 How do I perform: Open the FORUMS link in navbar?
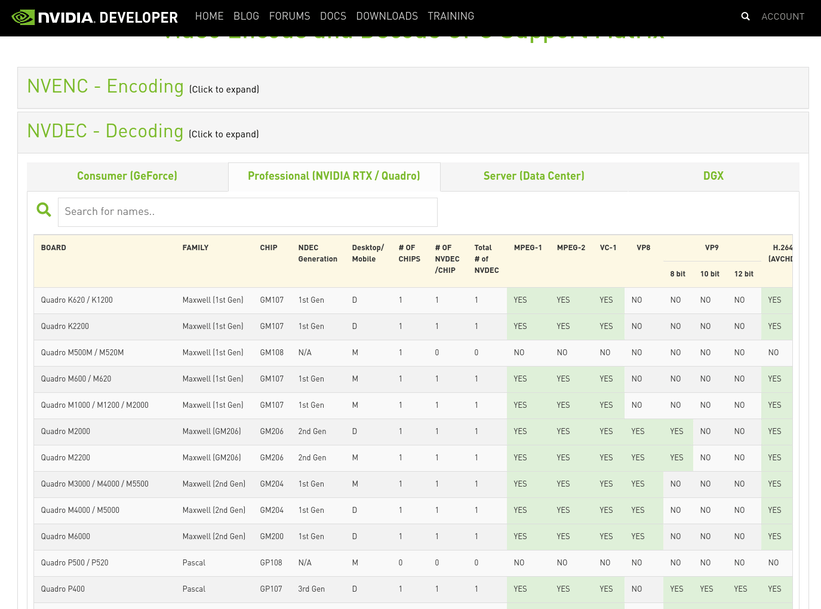(290, 16)
